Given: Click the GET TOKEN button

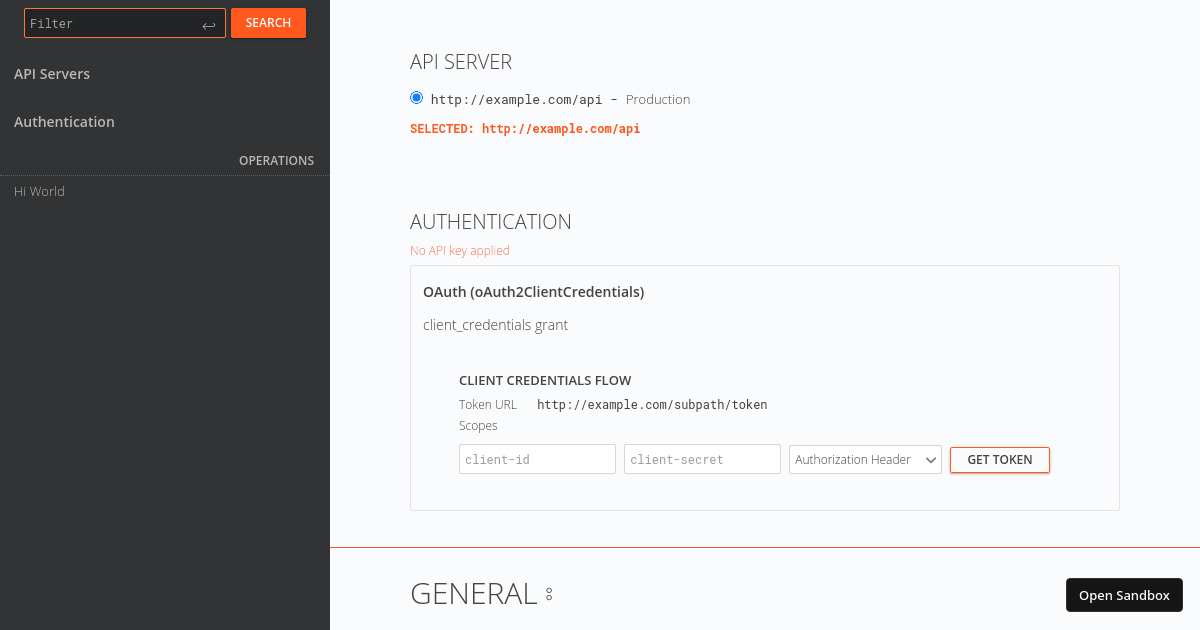Looking at the screenshot, I should click(999, 459).
